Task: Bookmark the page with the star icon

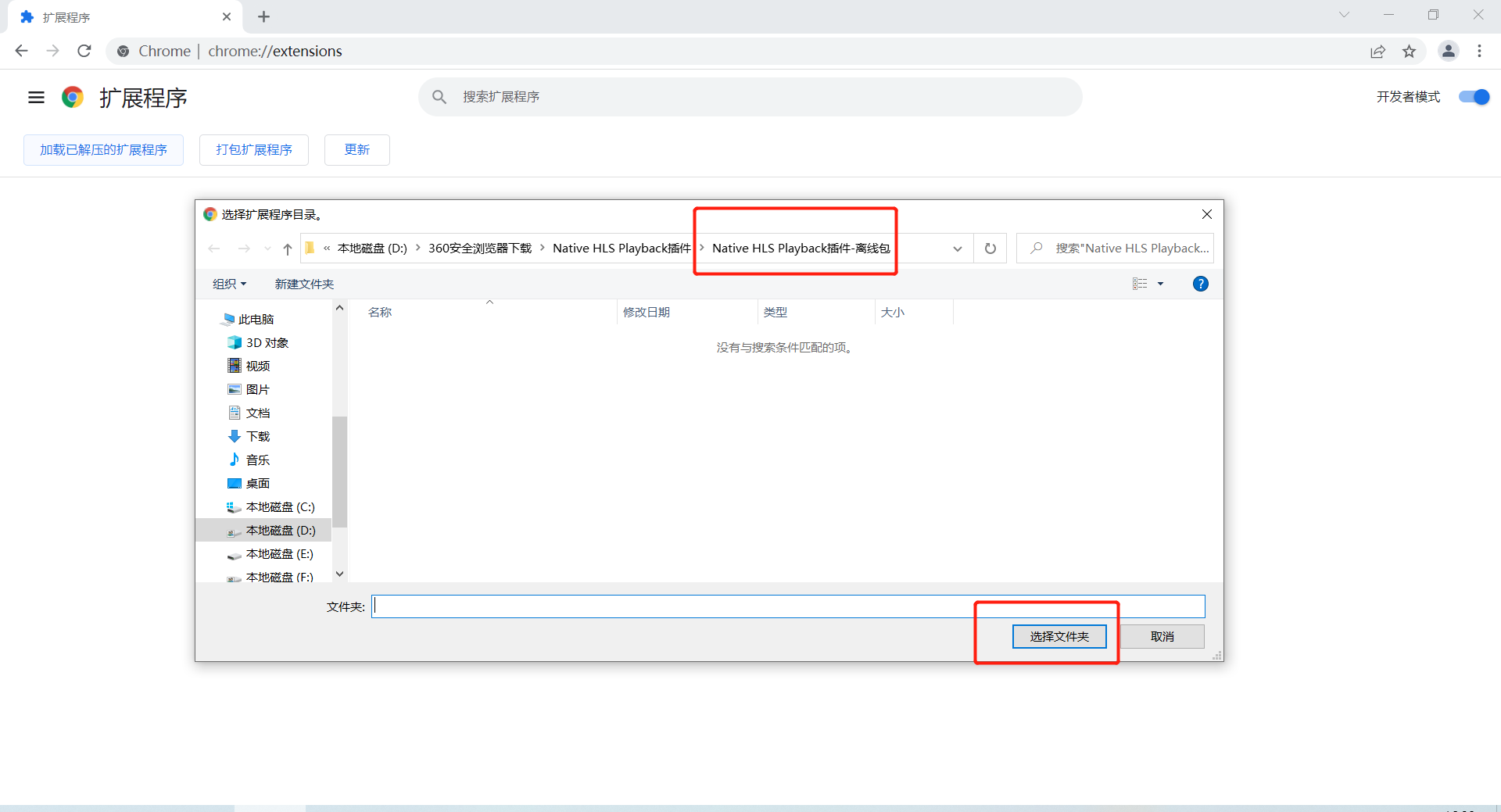Action: (1410, 51)
